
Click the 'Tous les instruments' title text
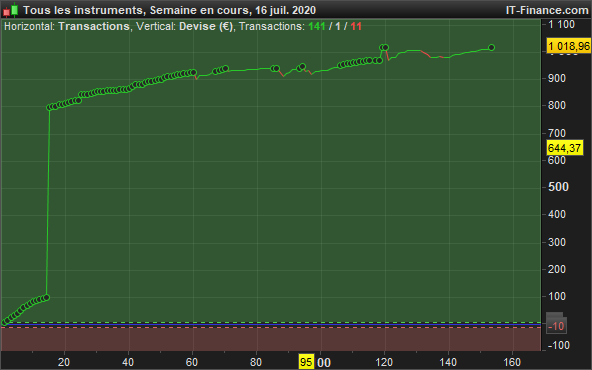[83, 10]
